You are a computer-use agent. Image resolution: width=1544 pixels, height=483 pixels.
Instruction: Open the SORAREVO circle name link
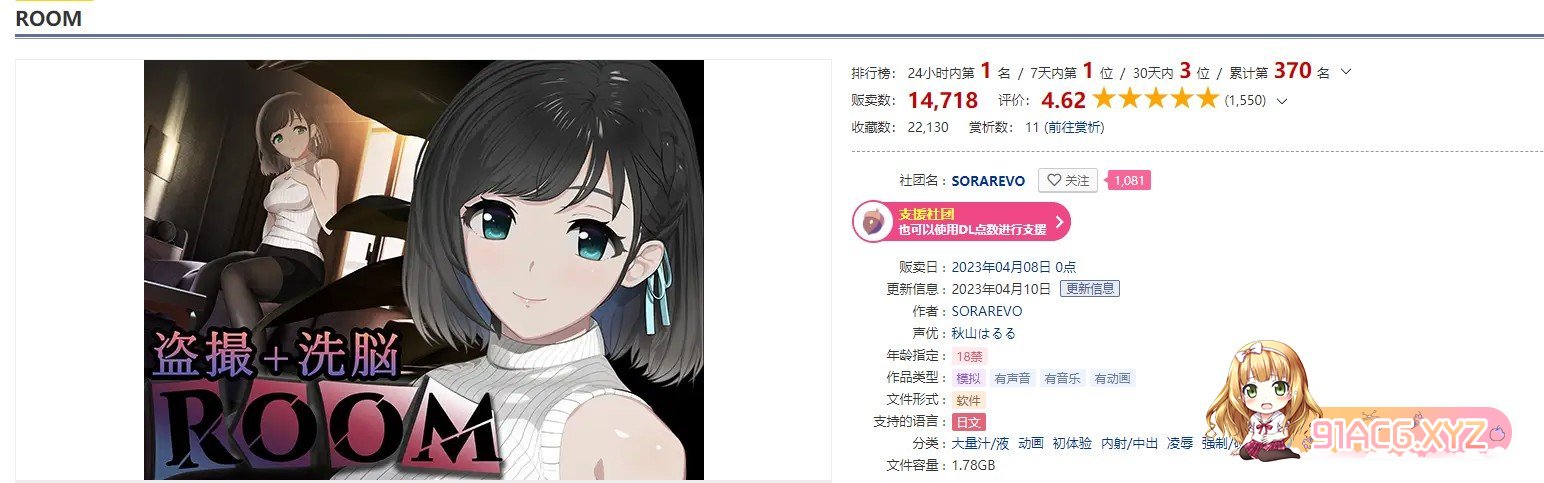(988, 181)
